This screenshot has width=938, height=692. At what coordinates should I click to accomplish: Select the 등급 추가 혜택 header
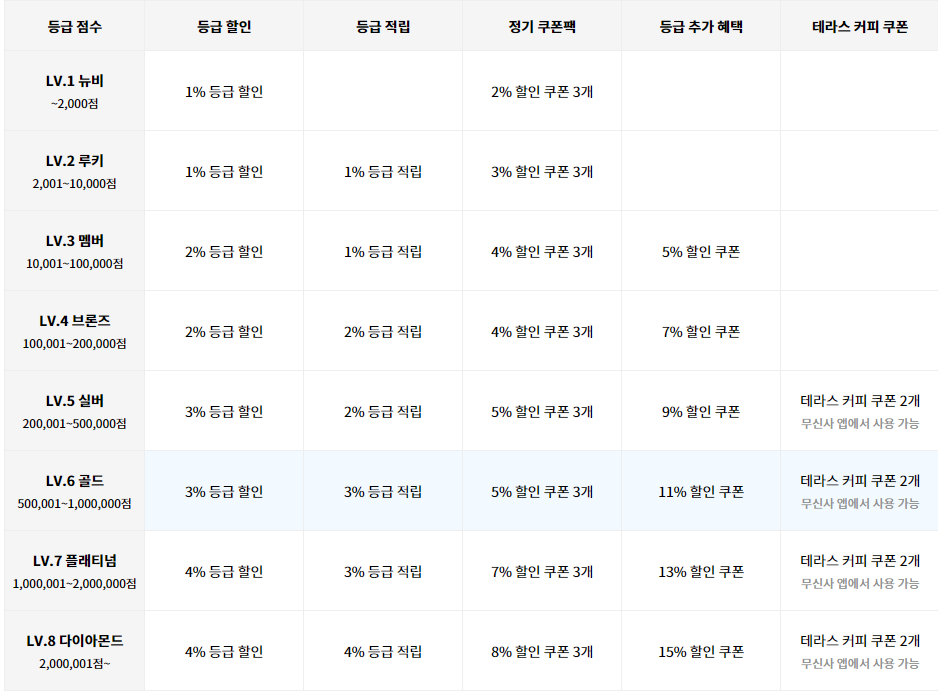click(701, 26)
